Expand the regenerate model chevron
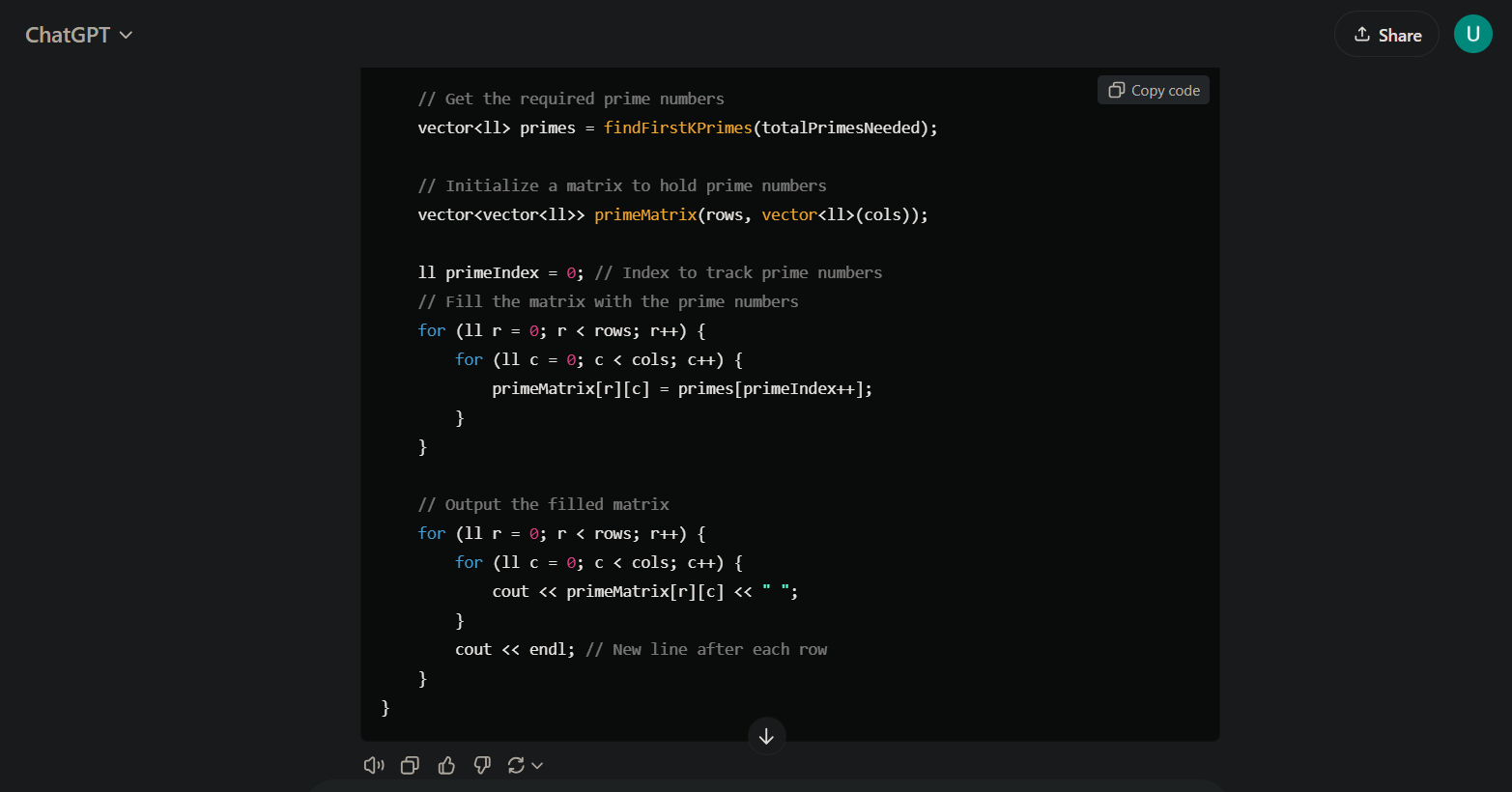 coord(537,765)
